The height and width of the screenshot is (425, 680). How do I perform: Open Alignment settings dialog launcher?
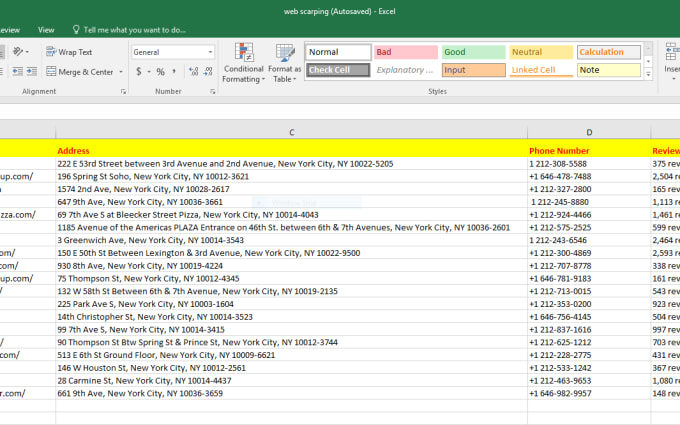(x=124, y=92)
